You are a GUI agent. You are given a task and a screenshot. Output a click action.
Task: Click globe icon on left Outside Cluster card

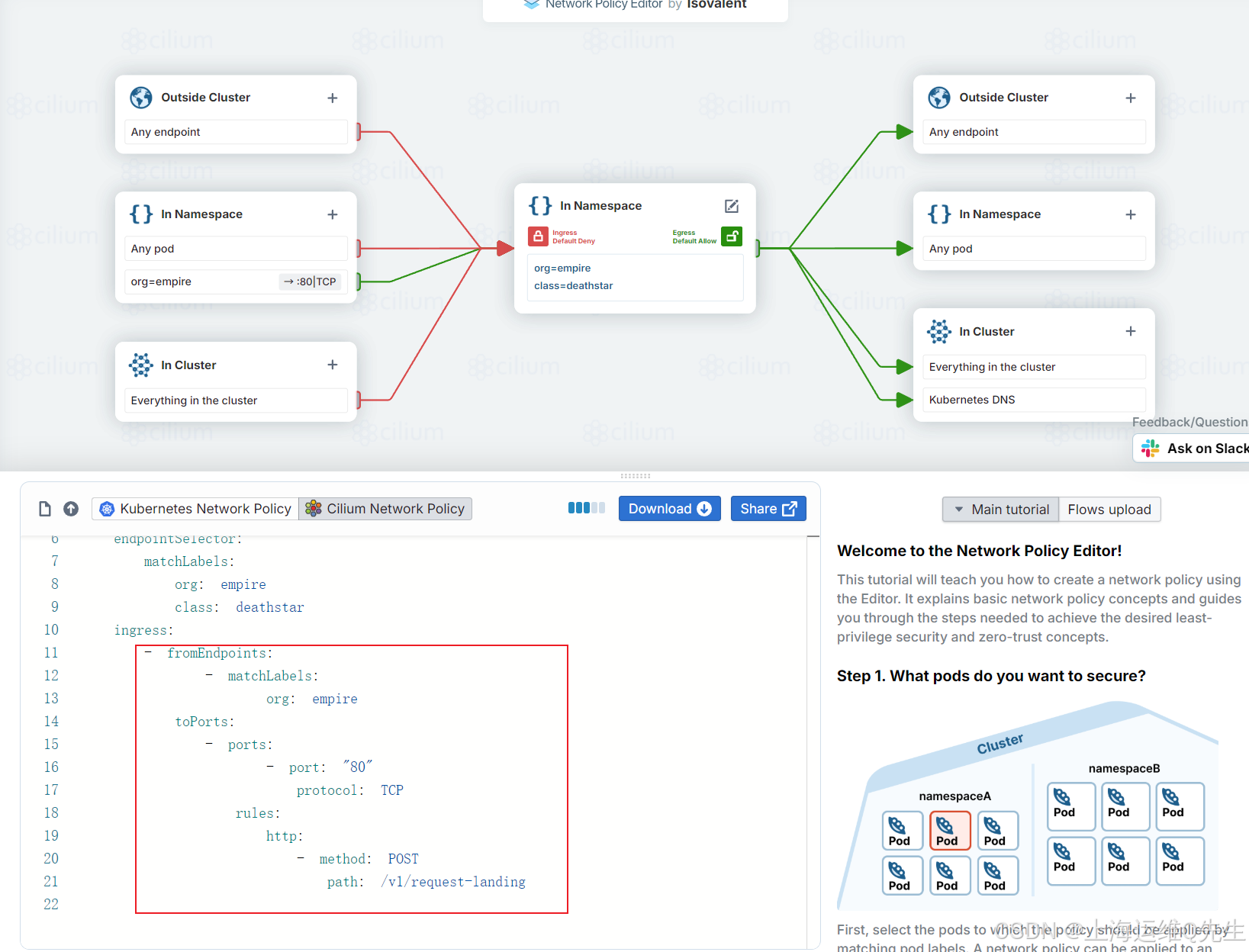141,98
